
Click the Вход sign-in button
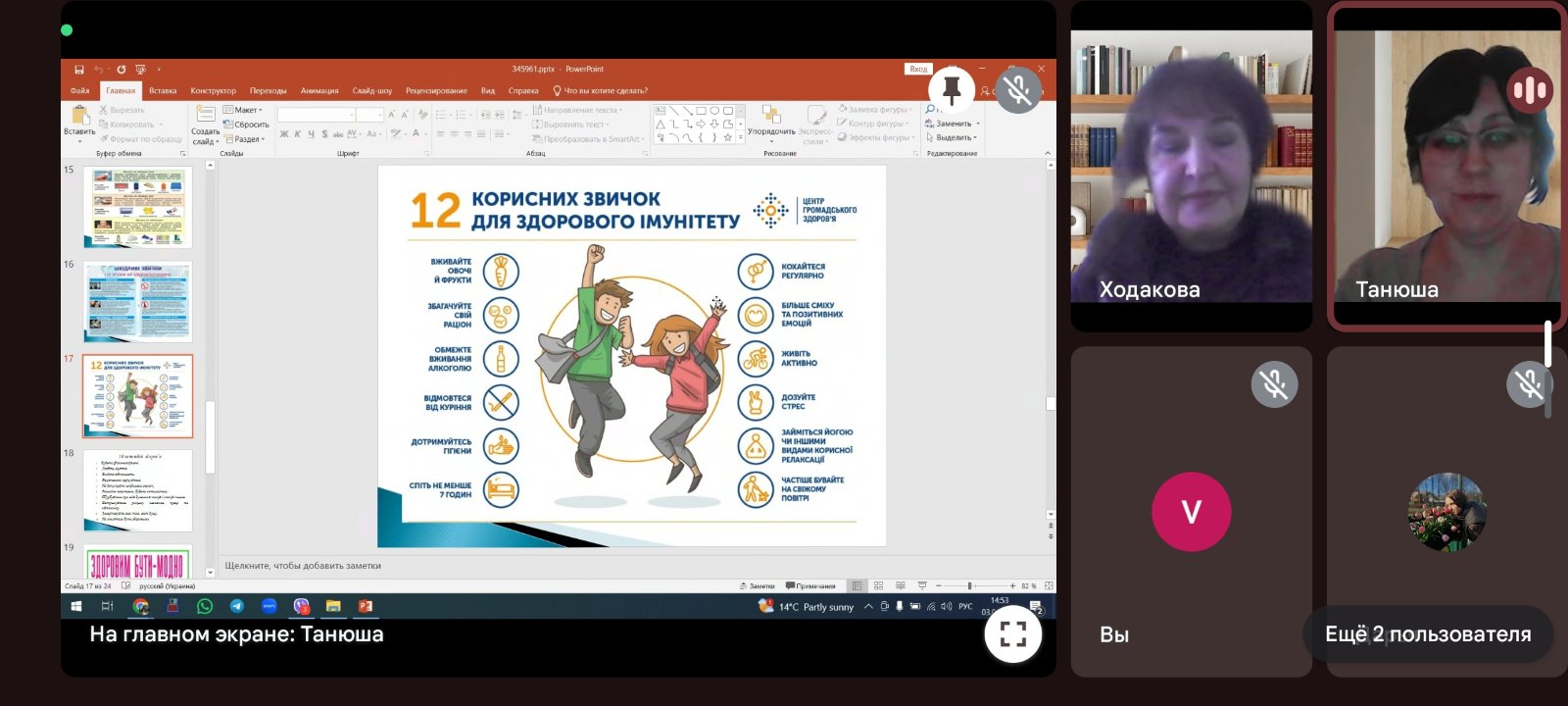point(917,69)
